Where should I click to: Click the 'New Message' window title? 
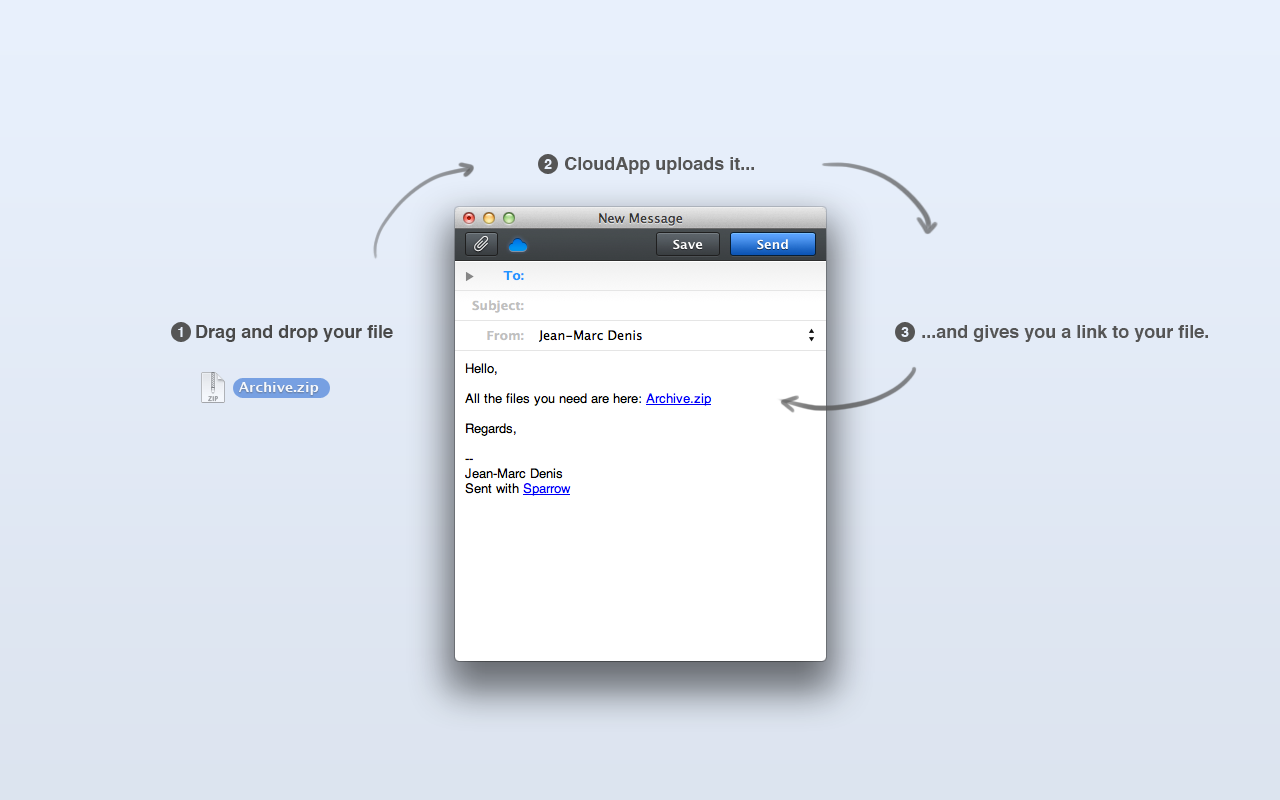[x=640, y=218]
